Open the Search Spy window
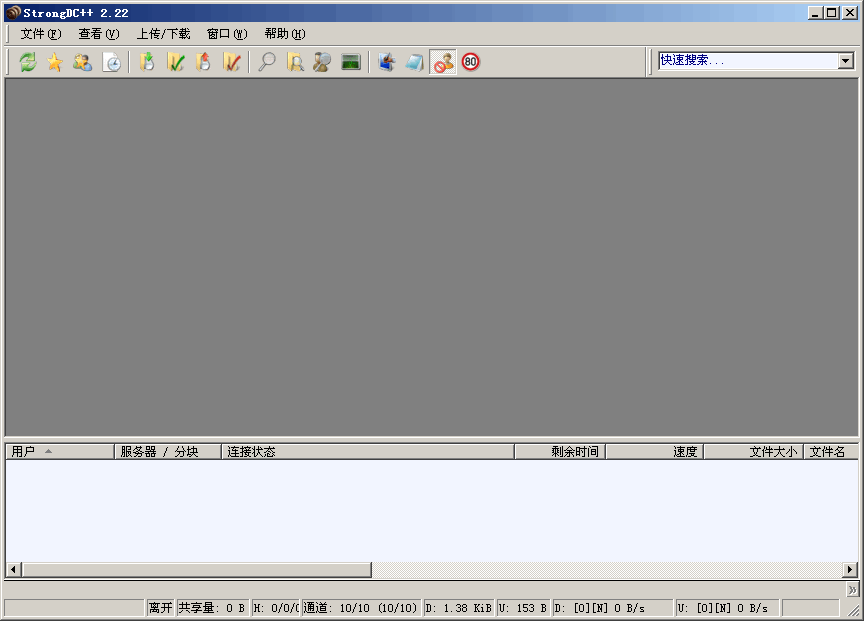Image resolution: width=864 pixels, height=621 pixels. 321,61
